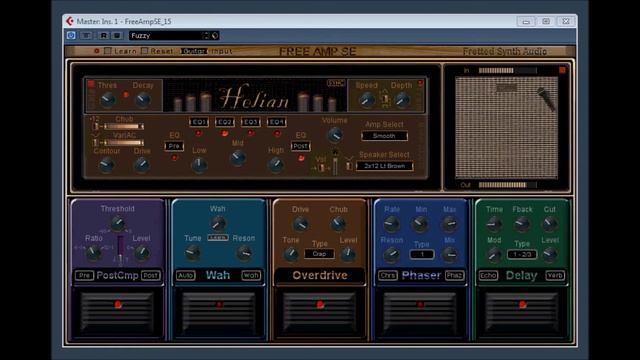
Task: Click the tremolo Speed knob
Action: 367,100
